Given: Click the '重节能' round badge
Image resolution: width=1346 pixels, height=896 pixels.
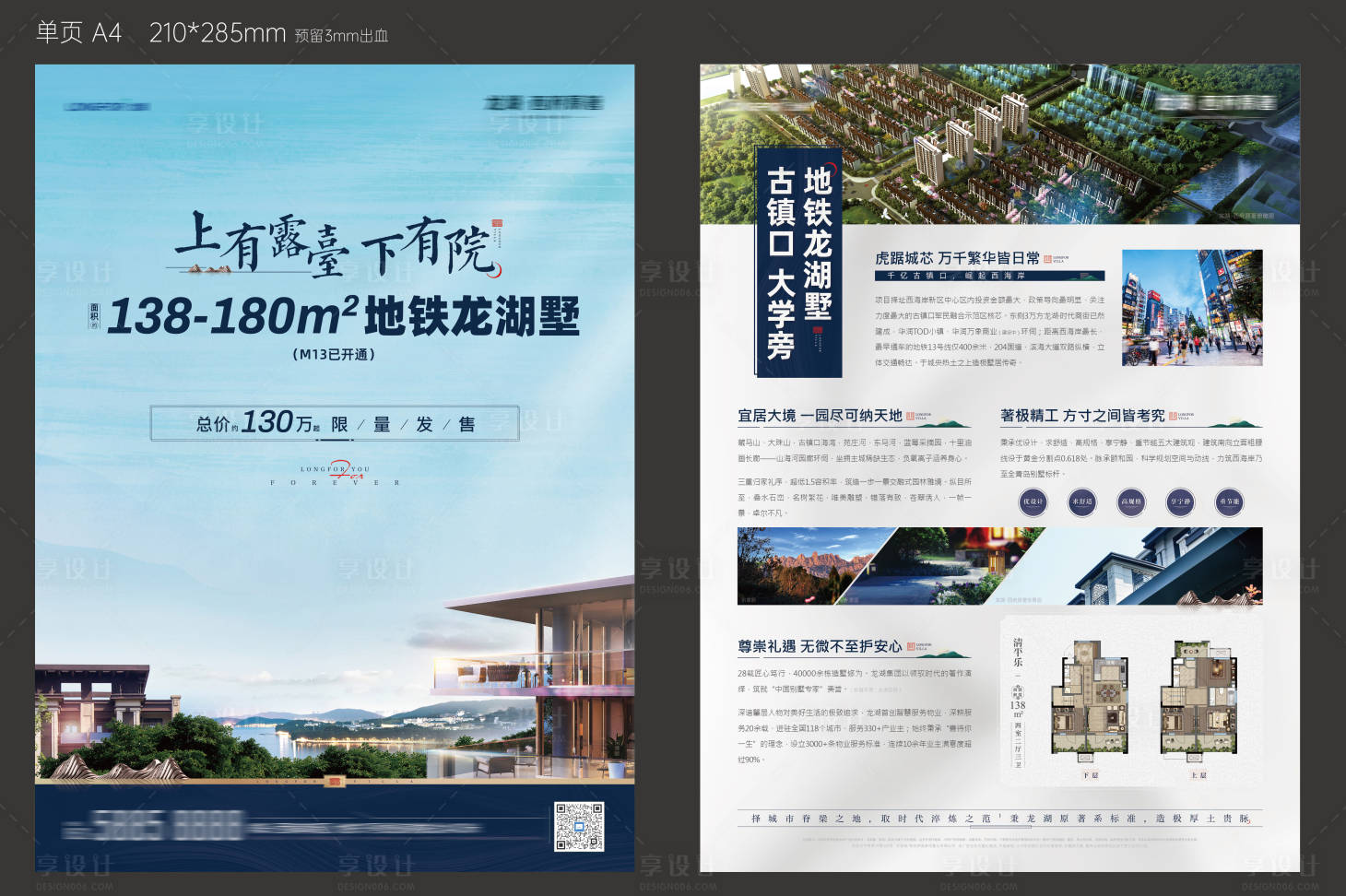Looking at the screenshot, I should [x=1229, y=501].
